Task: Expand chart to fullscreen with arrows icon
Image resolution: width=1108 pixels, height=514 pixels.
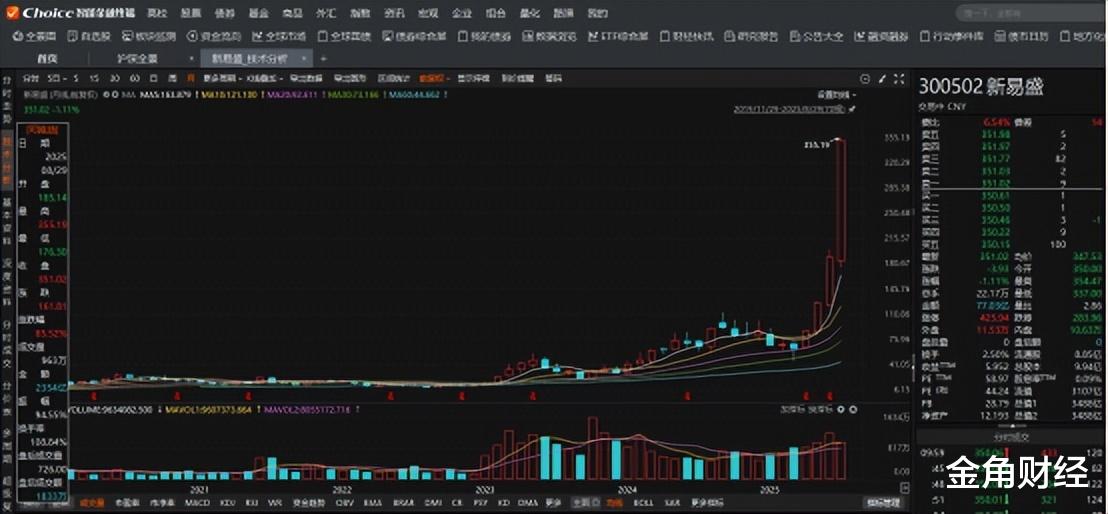Action: [899, 79]
